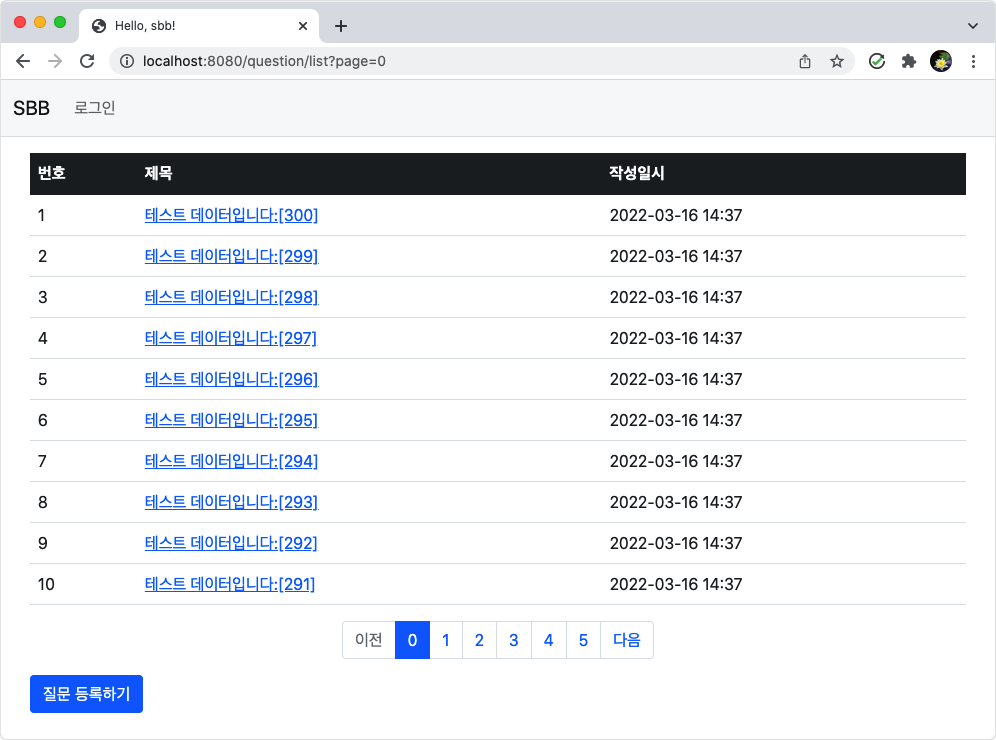Click the share icon in the toolbar
This screenshot has height=740, width=996.
pyautogui.click(x=805, y=61)
